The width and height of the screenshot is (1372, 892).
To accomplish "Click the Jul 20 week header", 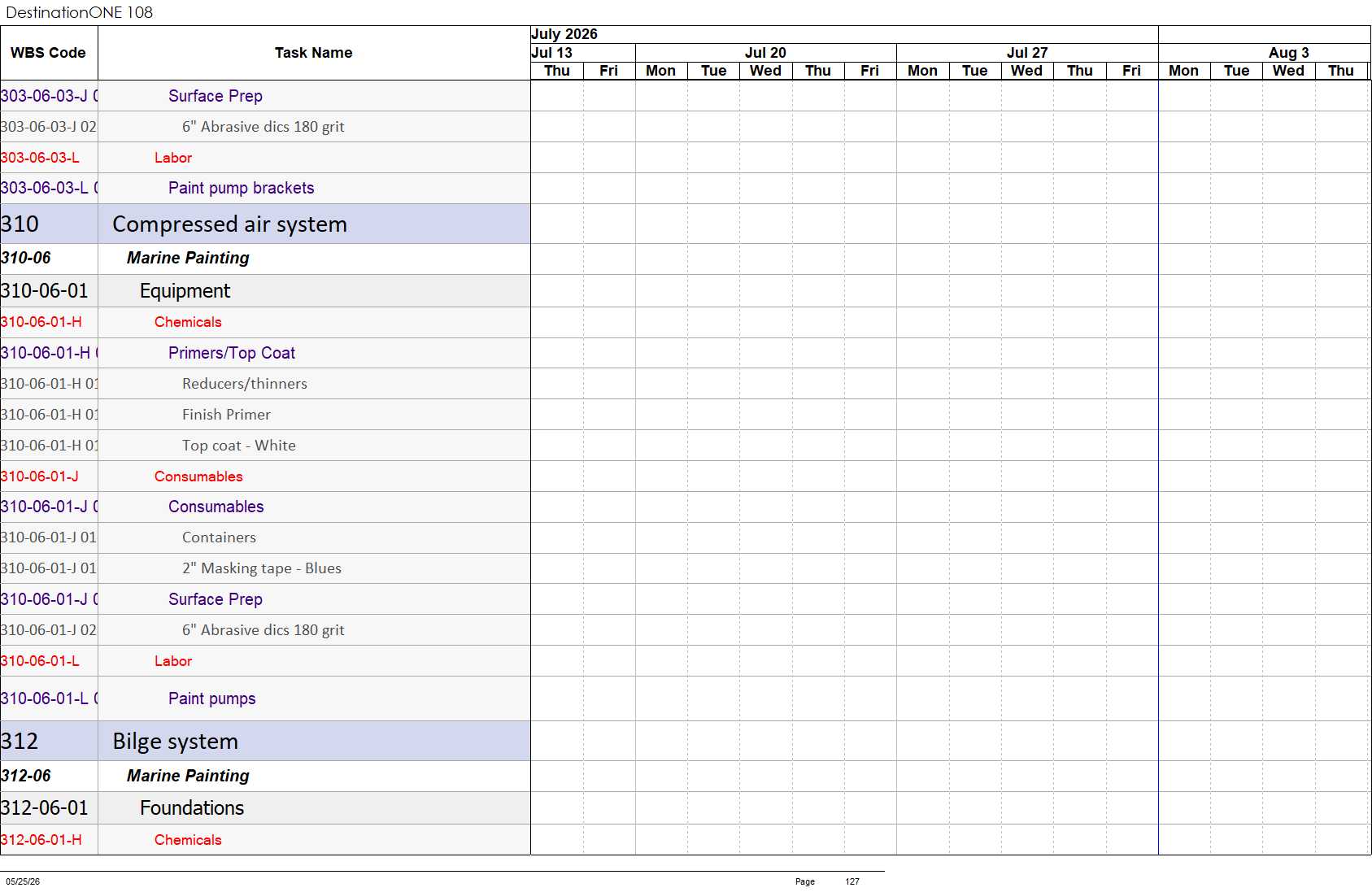I will (765, 53).
